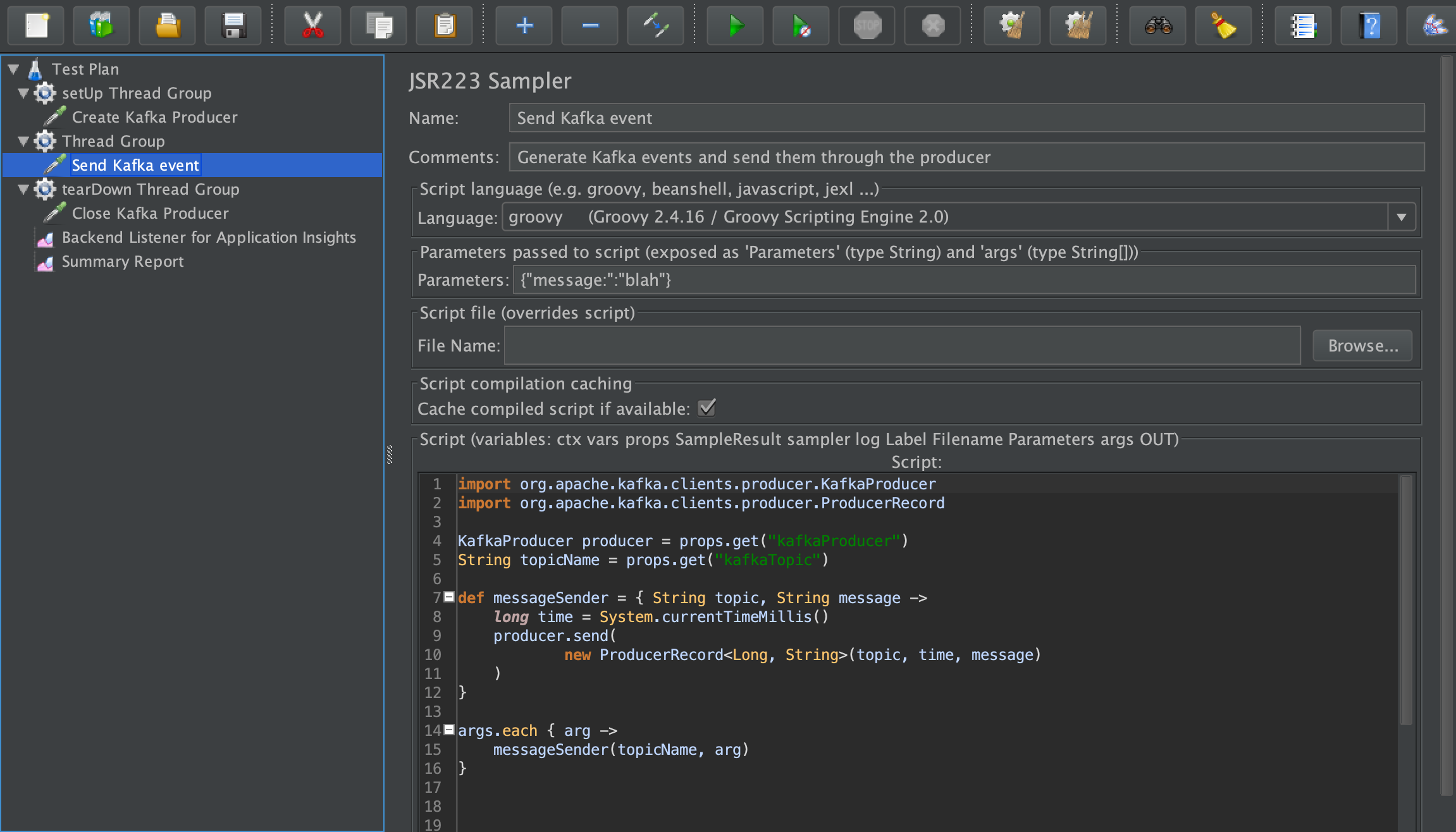Start test without pauses

pyautogui.click(x=800, y=25)
